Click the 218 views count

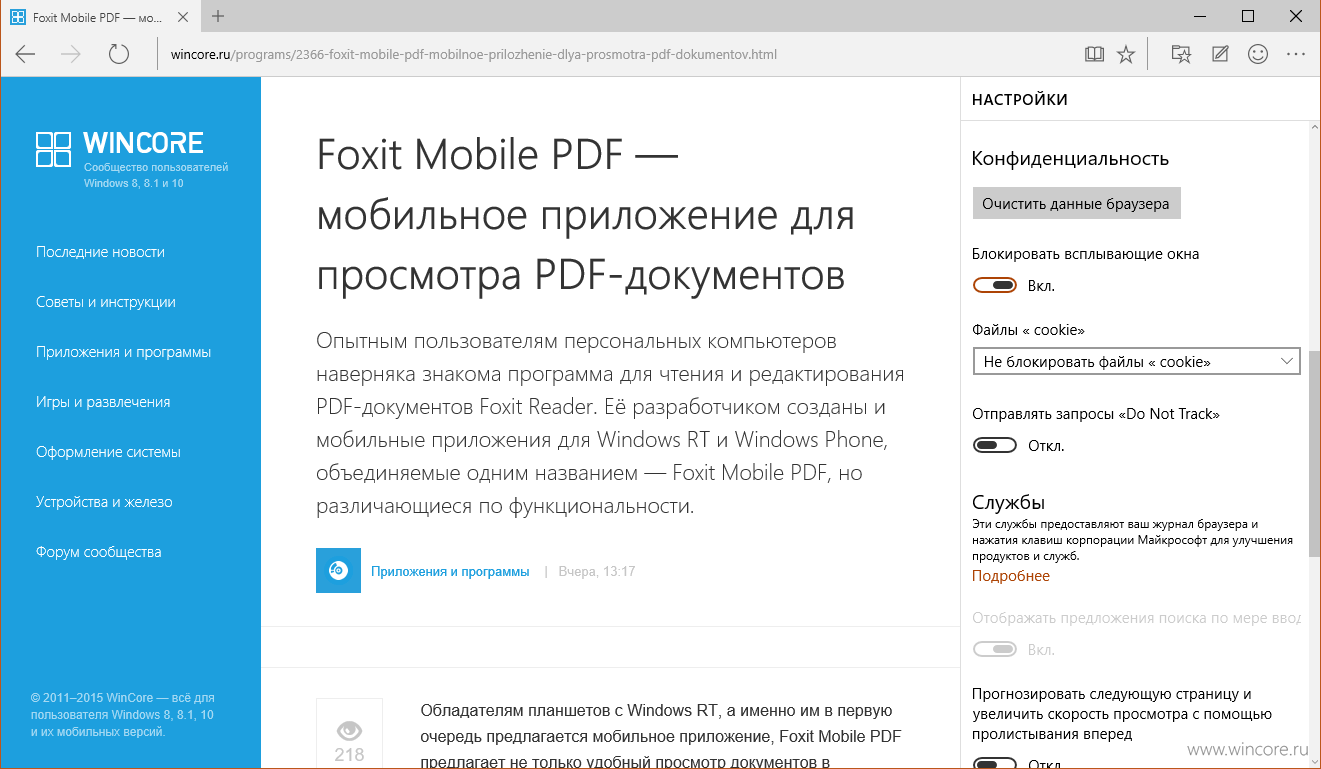pyautogui.click(x=349, y=755)
